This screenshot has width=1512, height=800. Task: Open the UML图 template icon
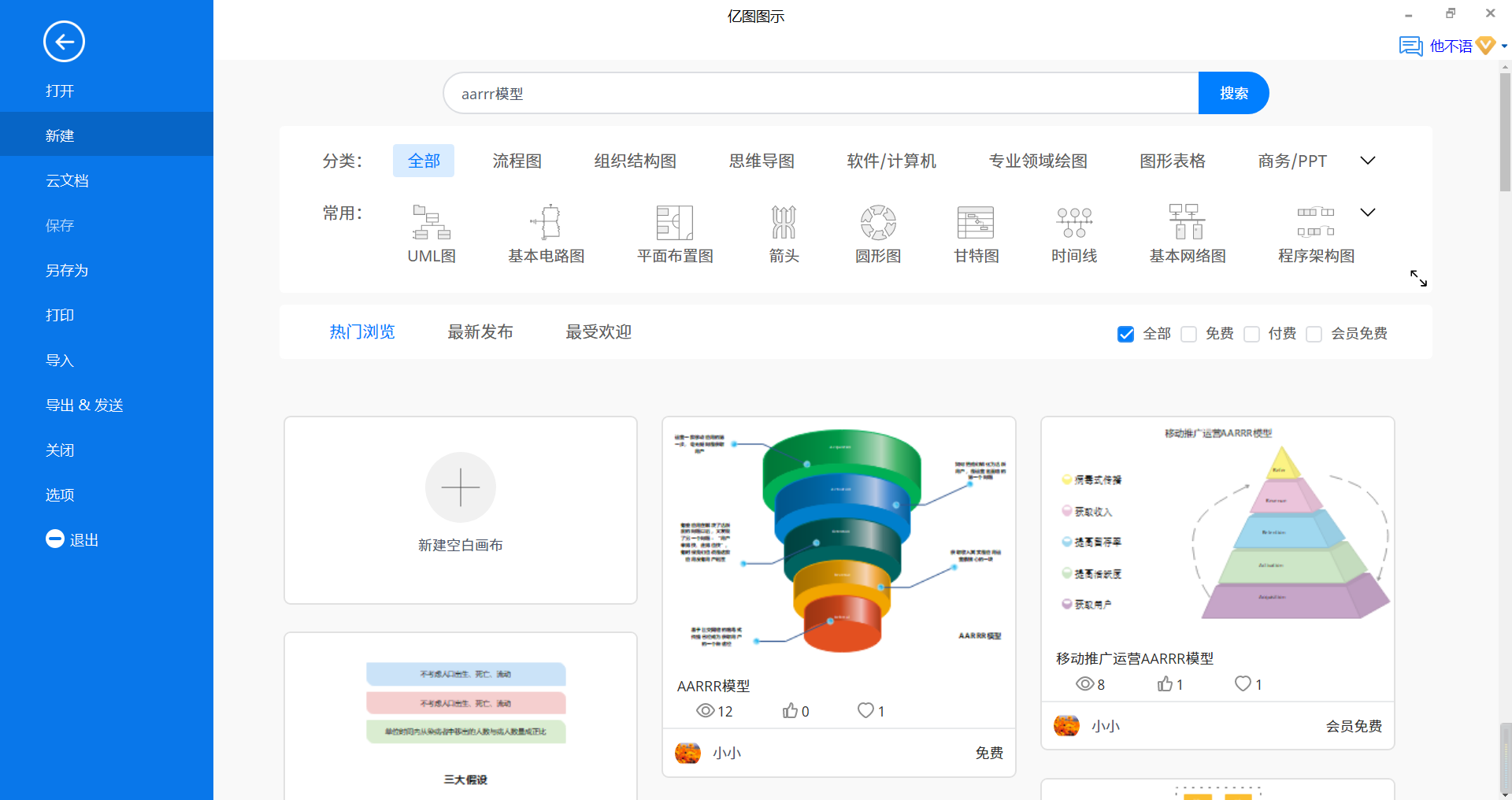(432, 222)
